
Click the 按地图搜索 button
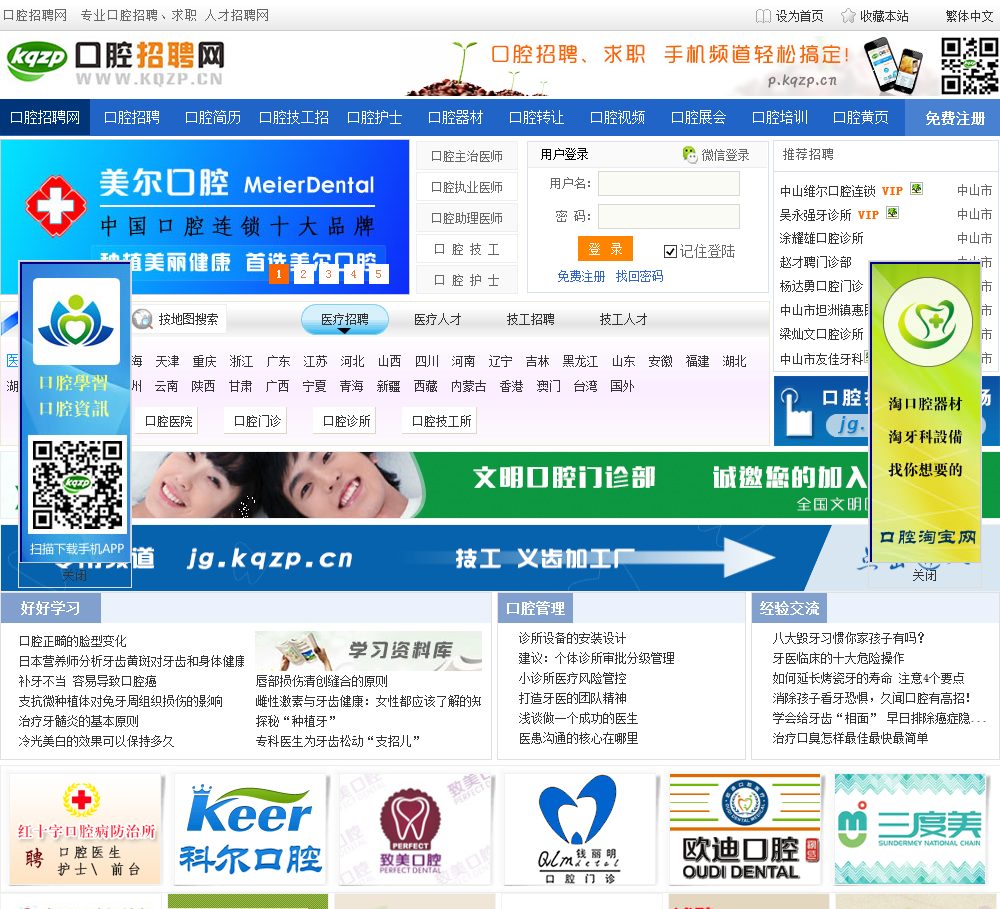pyautogui.click(x=179, y=319)
